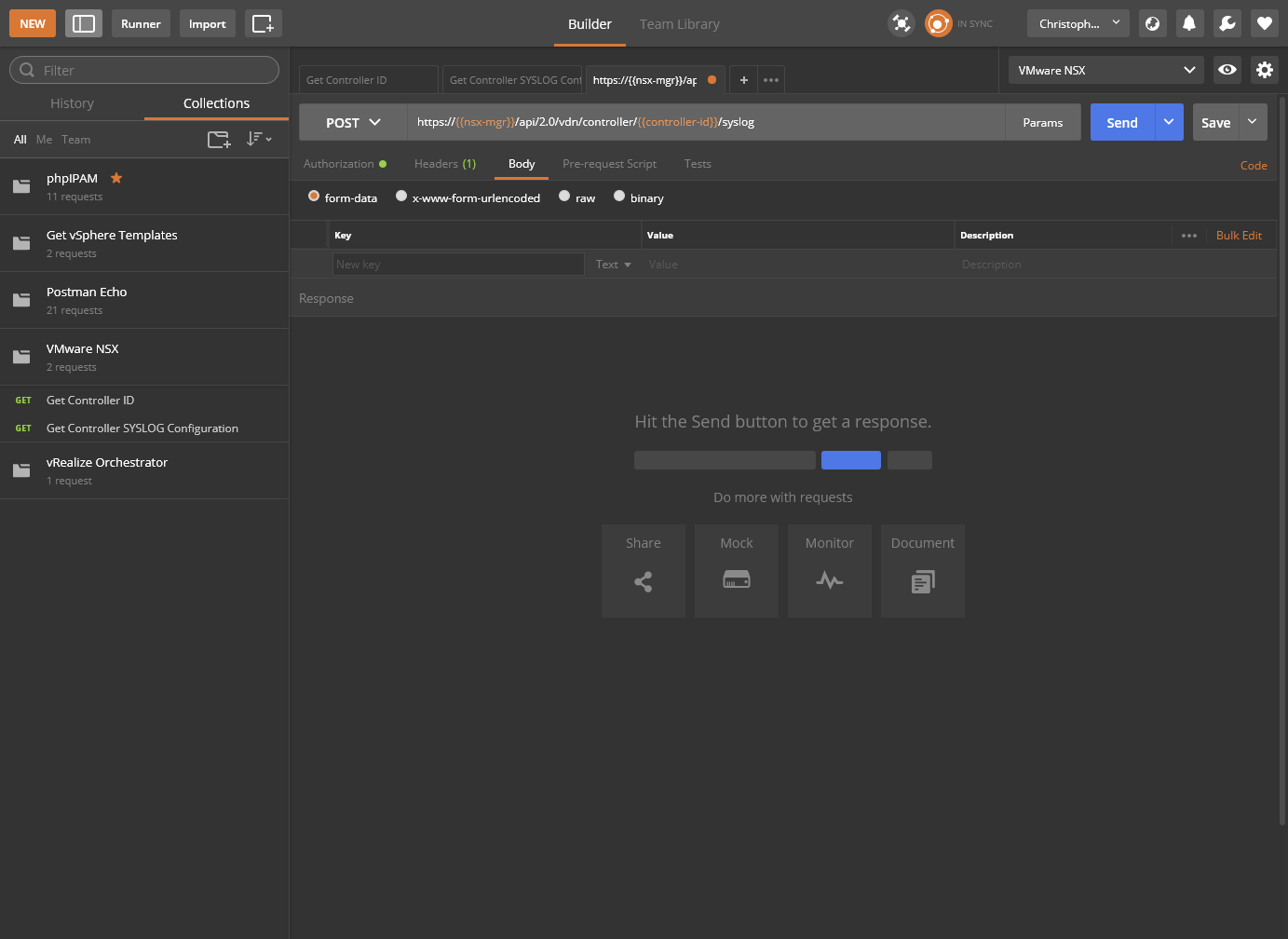Switch to the History tab
This screenshot has width=1288, height=939.
tap(72, 103)
